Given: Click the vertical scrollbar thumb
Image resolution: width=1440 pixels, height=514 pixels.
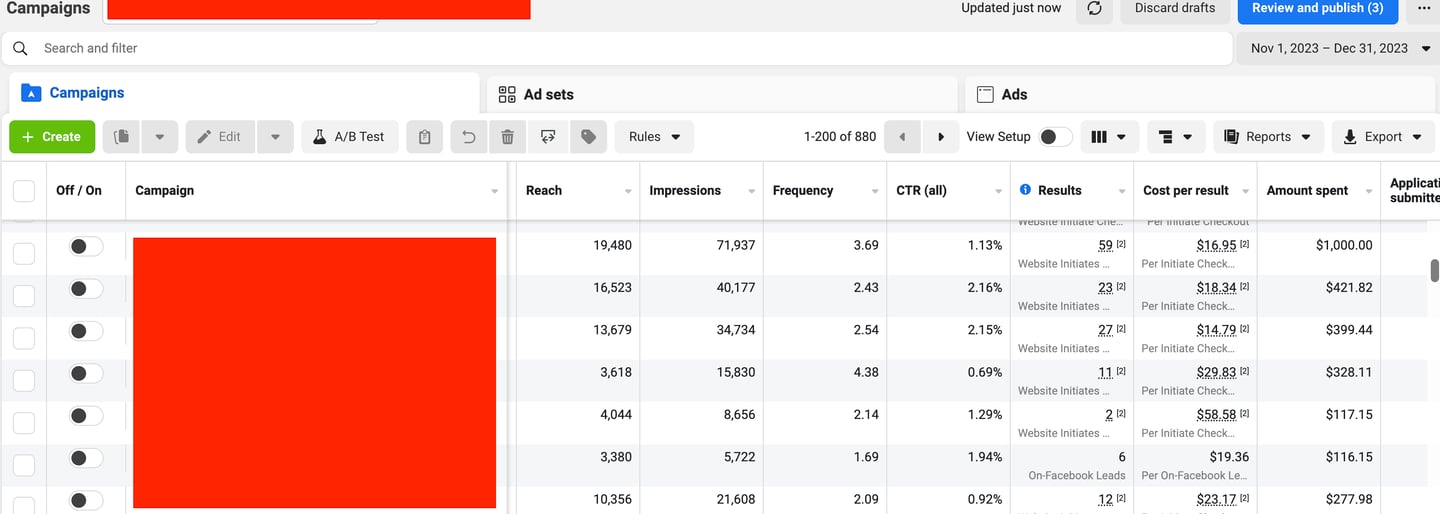Looking at the screenshot, I should (x=1434, y=270).
